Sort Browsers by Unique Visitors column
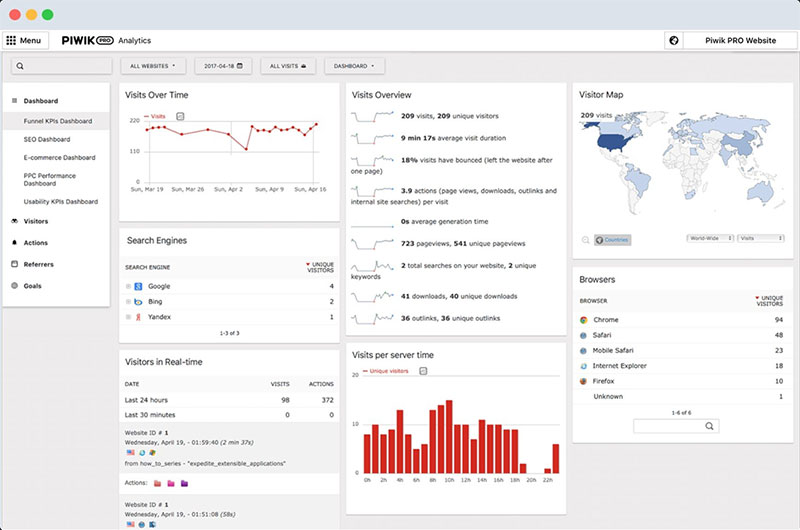Image resolution: width=800 pixels, height=530 pixels. pos(769,300)
